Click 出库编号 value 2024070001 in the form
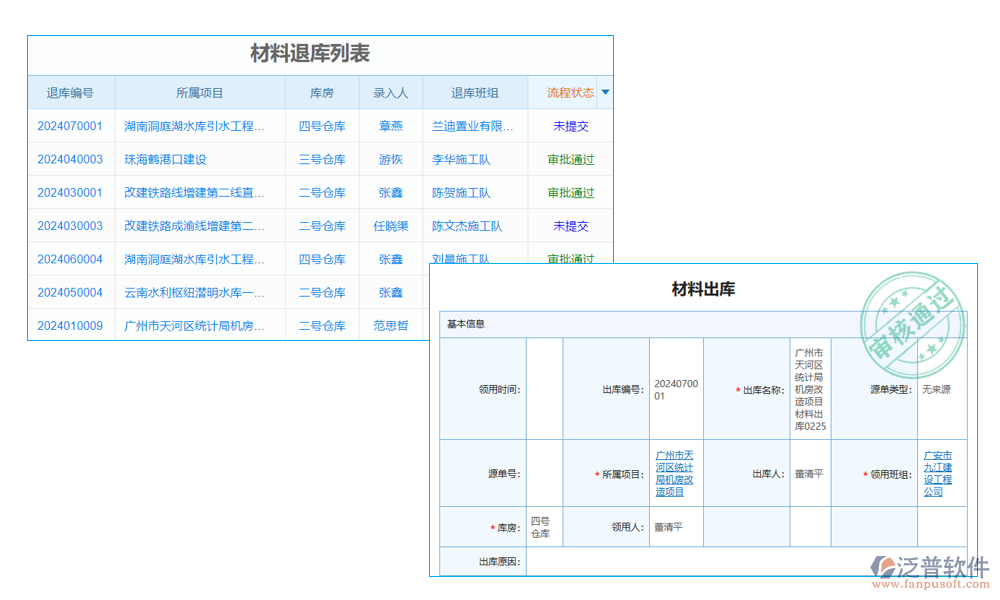The width and height of the screenshot is (1000, 600). pyautogui.click(x=675, y=389)
